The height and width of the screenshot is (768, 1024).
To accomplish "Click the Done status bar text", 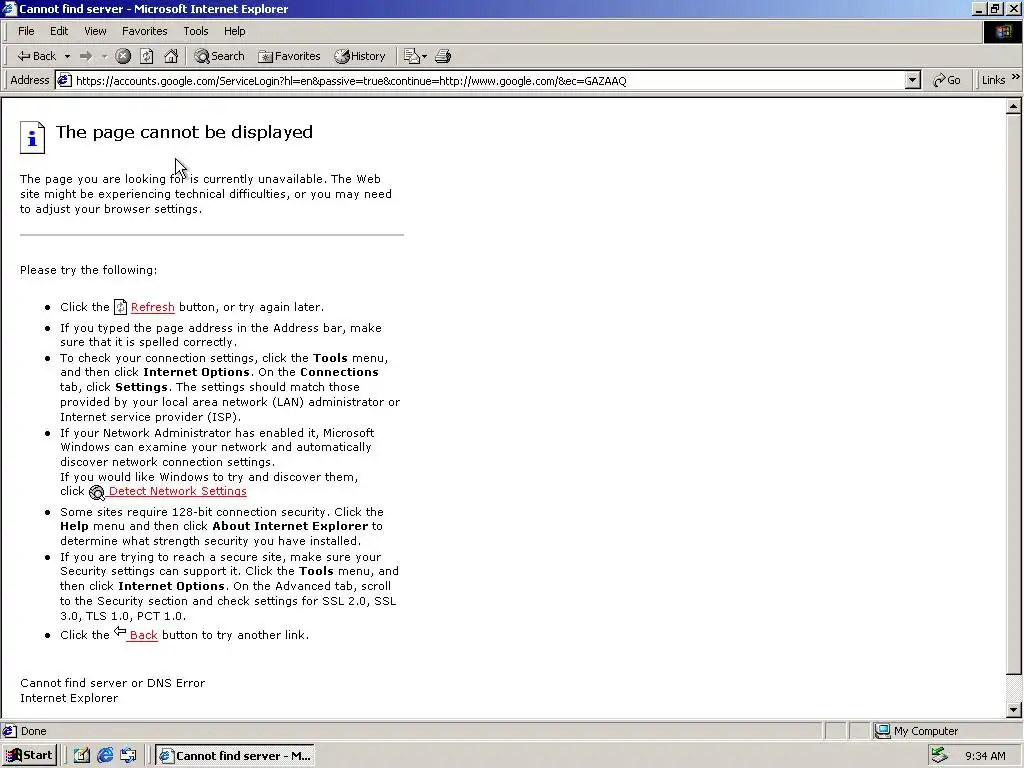I will [33, 731].
